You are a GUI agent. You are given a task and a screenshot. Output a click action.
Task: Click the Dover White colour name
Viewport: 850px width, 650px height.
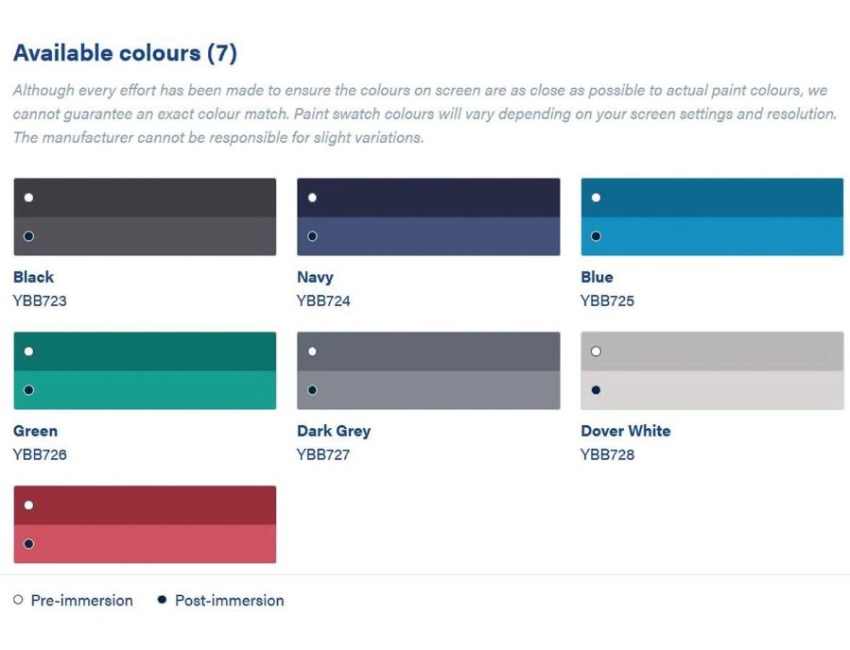[626, 431]
